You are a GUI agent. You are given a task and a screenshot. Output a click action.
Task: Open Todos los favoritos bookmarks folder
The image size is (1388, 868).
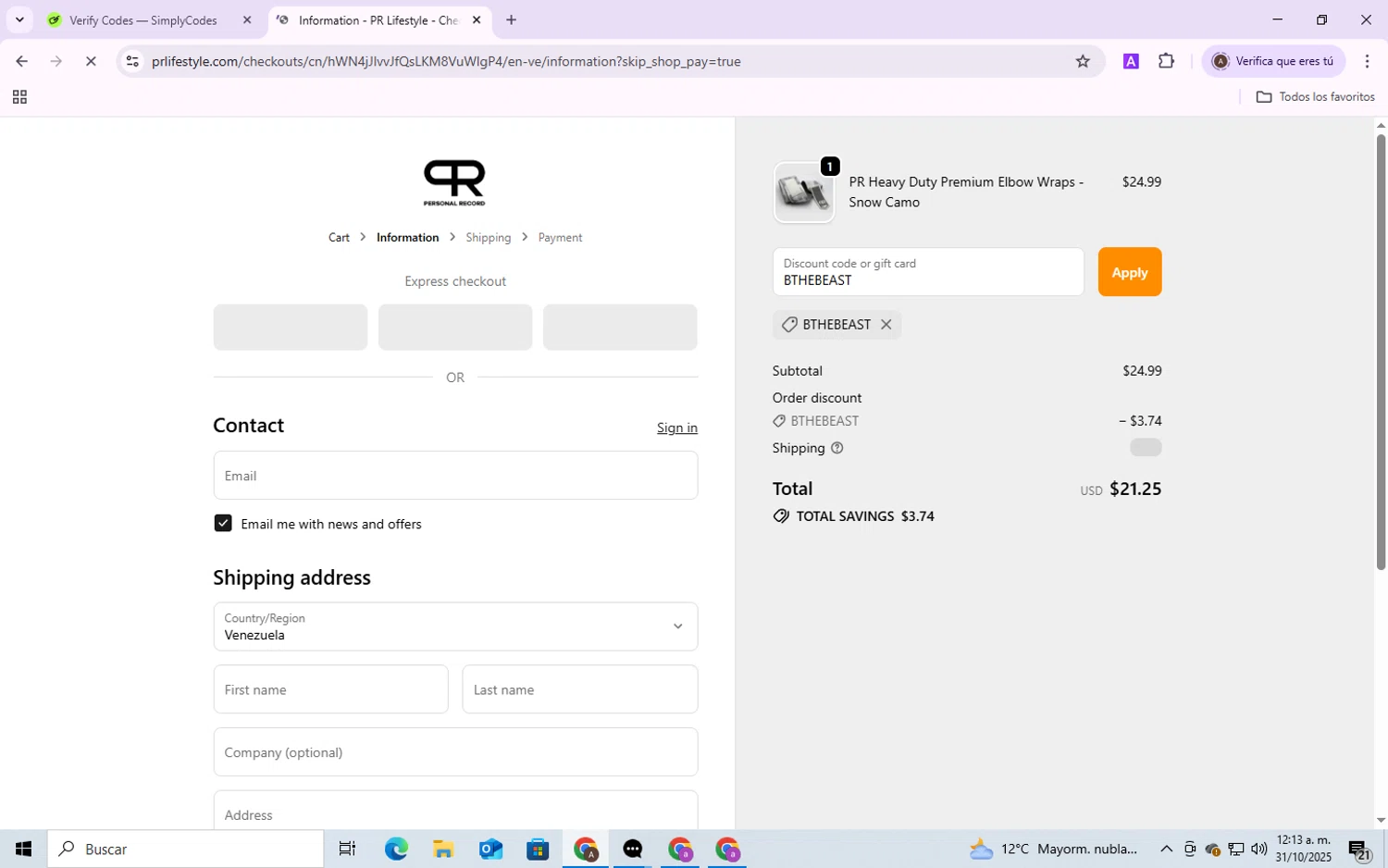1315,97
